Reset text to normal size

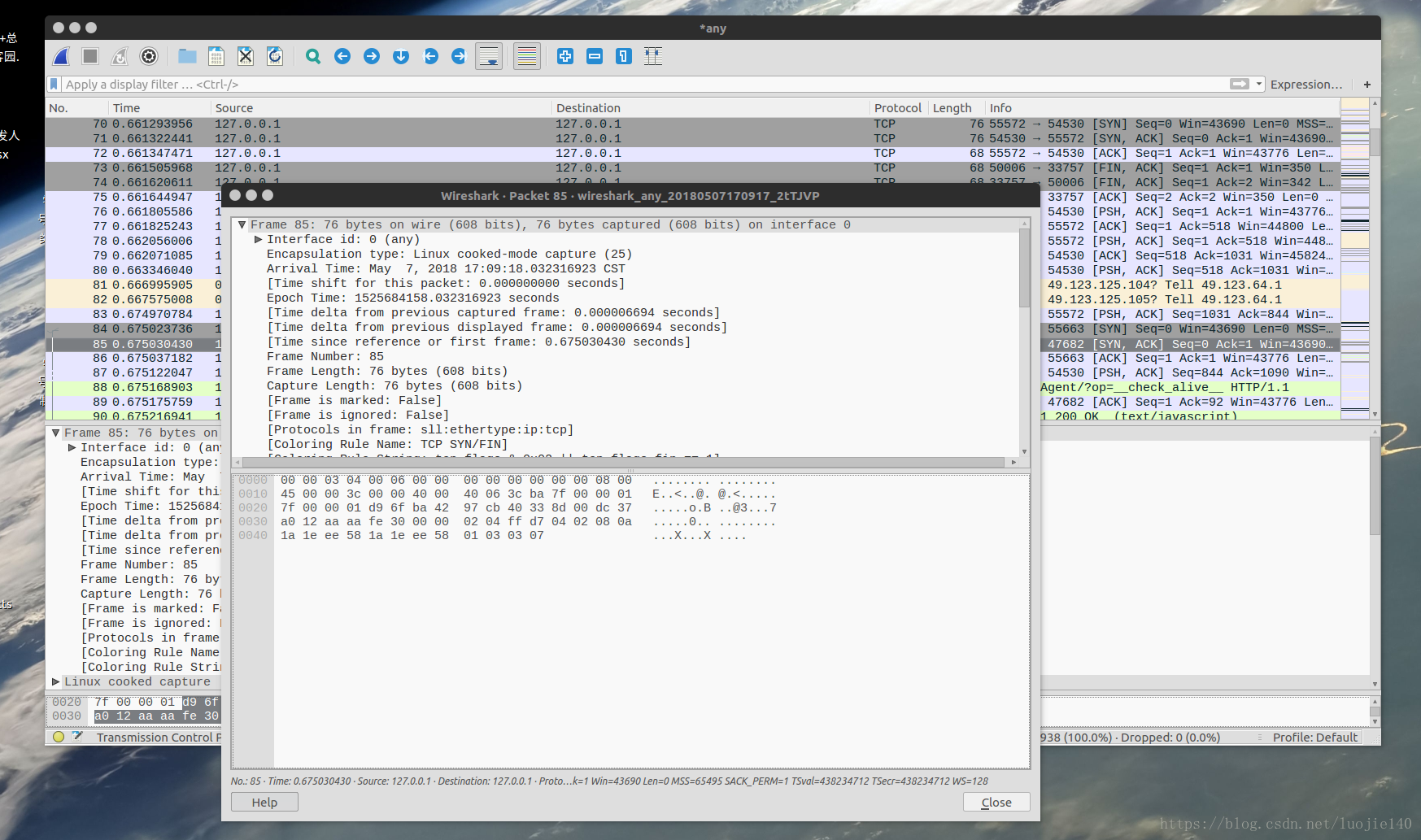(x=624, y=56)
